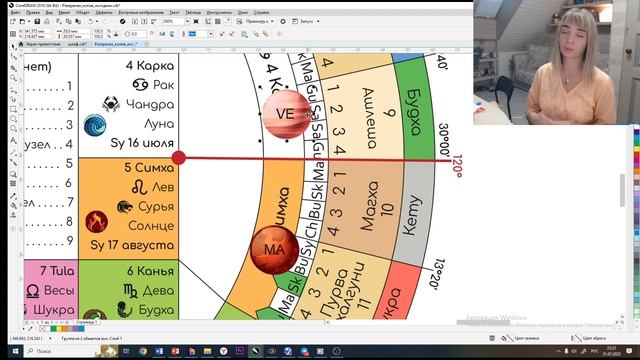Pick the yellow swatch in document palette
This screenshot has width=640, height=360.
pos(59,329)
